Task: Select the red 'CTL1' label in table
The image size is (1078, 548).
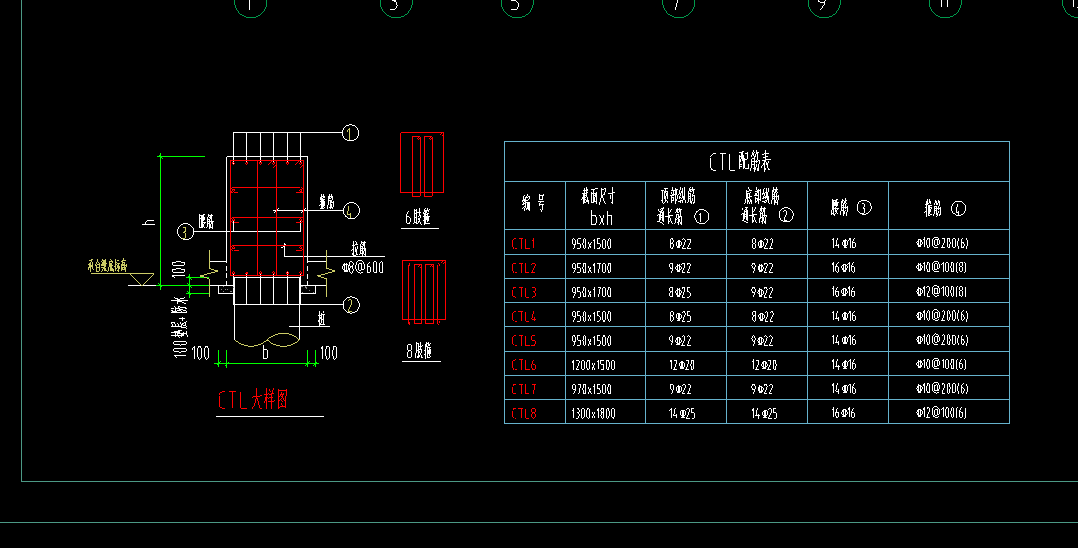Action: [523, 243]
